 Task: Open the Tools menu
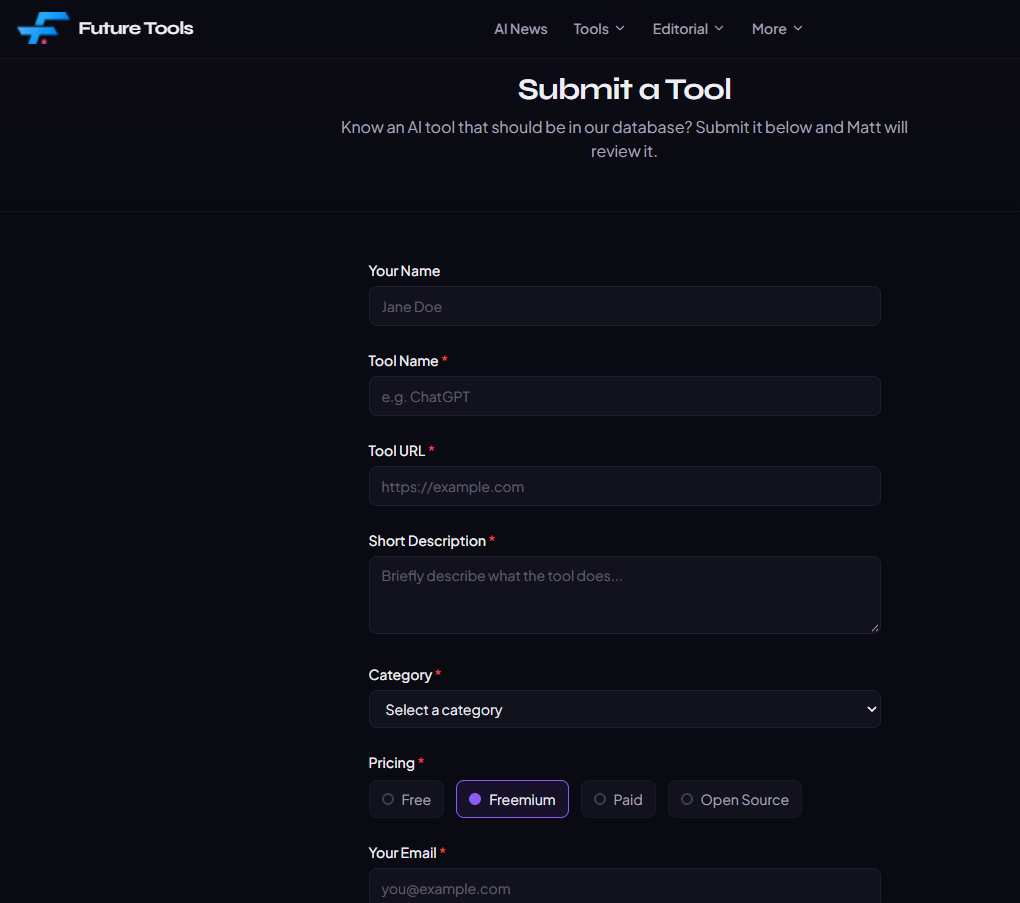[x=599, y=29]
